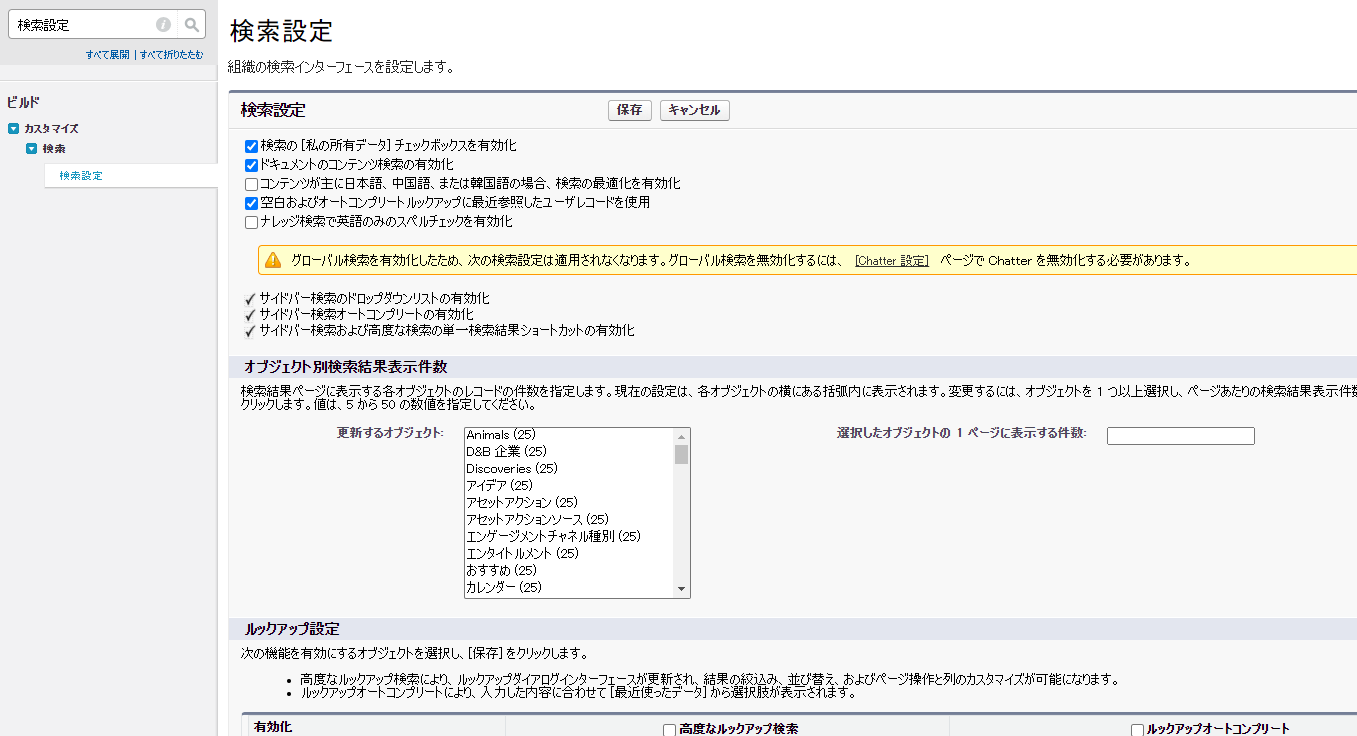Uncheck 検索の[私の所有データ]チェックボックスを有効化

pos(251,145)
